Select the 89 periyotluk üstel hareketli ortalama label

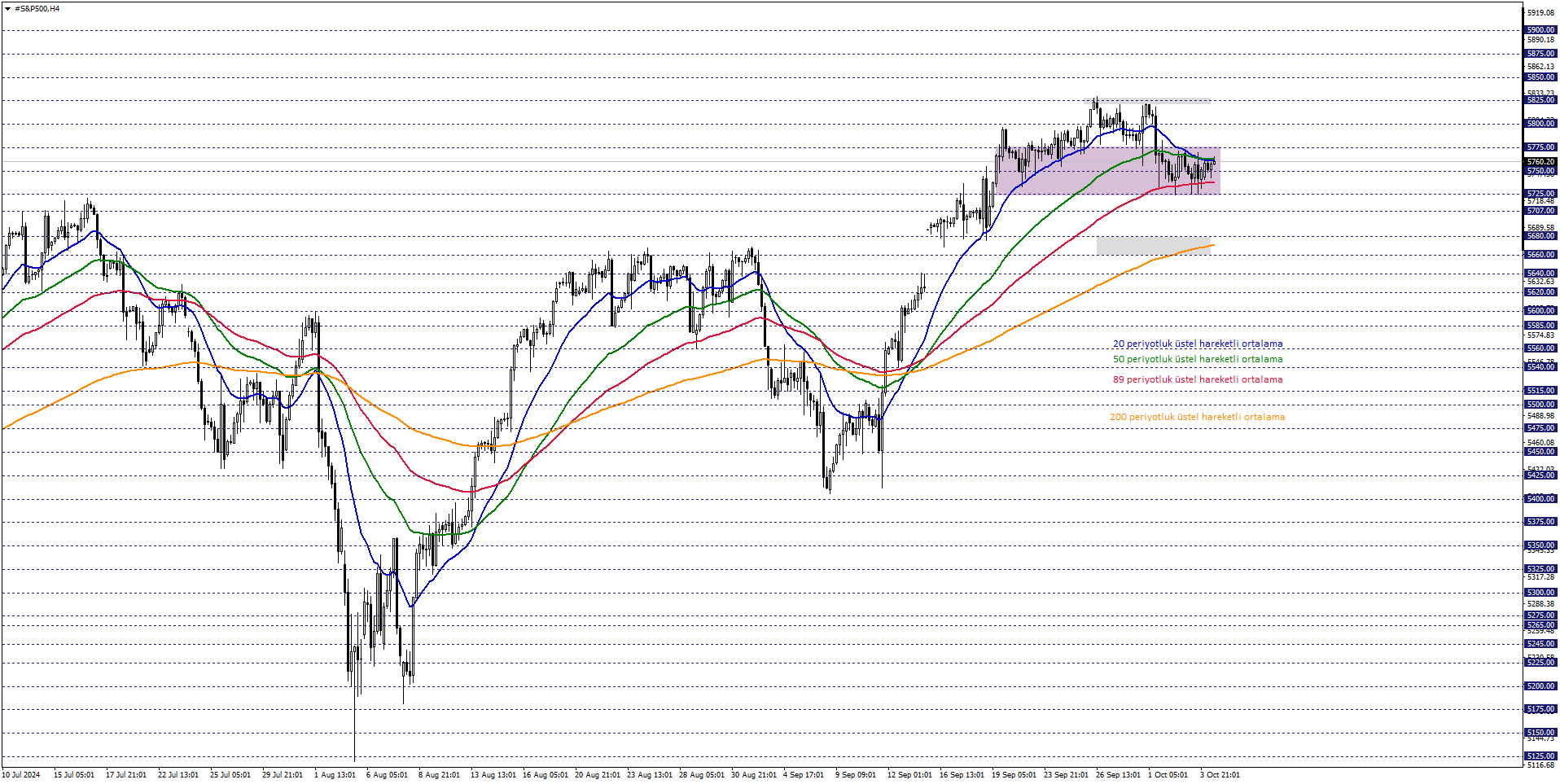pyautogui.click(x=1197, y=379)
